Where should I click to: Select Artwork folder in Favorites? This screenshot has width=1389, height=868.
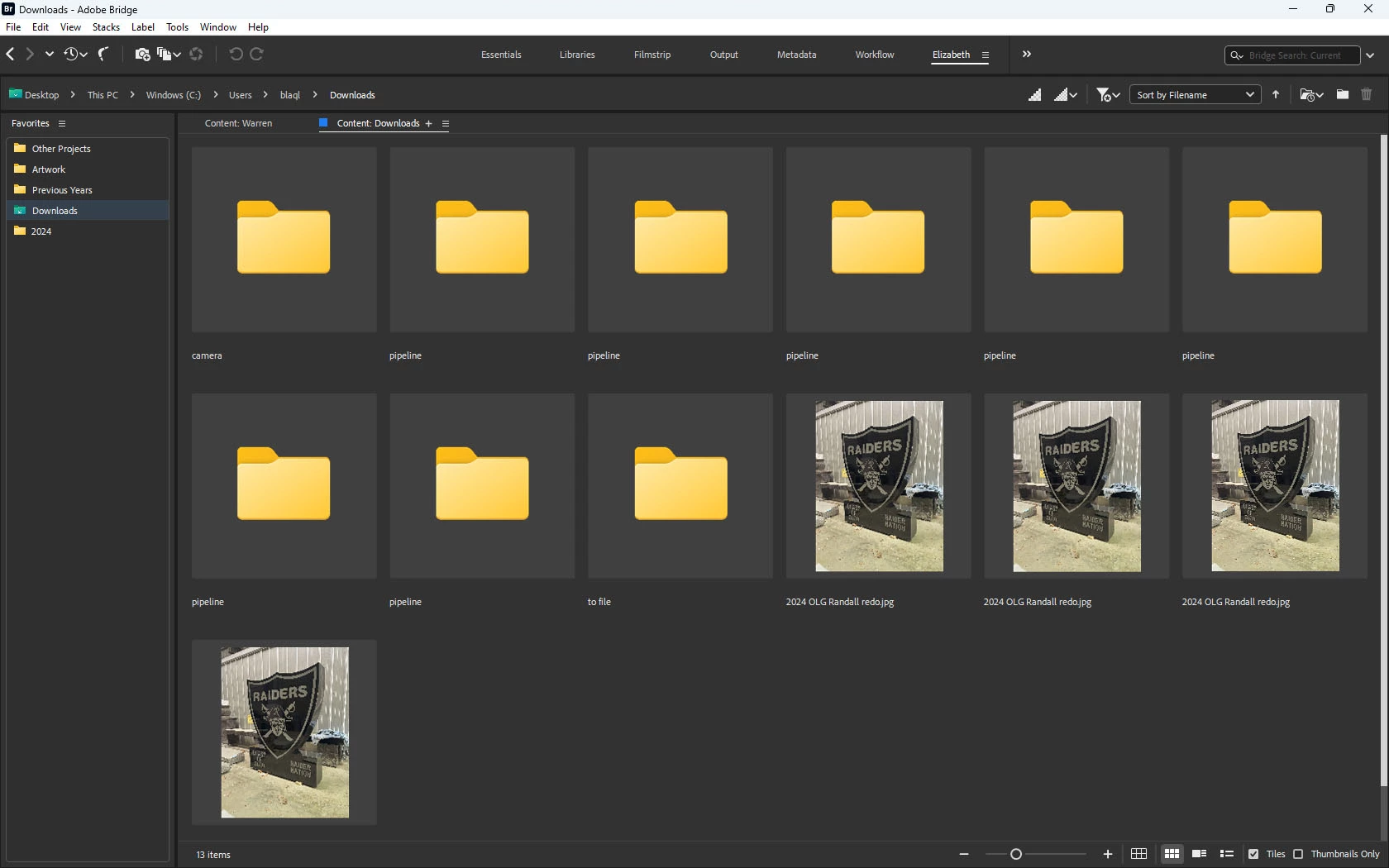click(x=88, y=169)
